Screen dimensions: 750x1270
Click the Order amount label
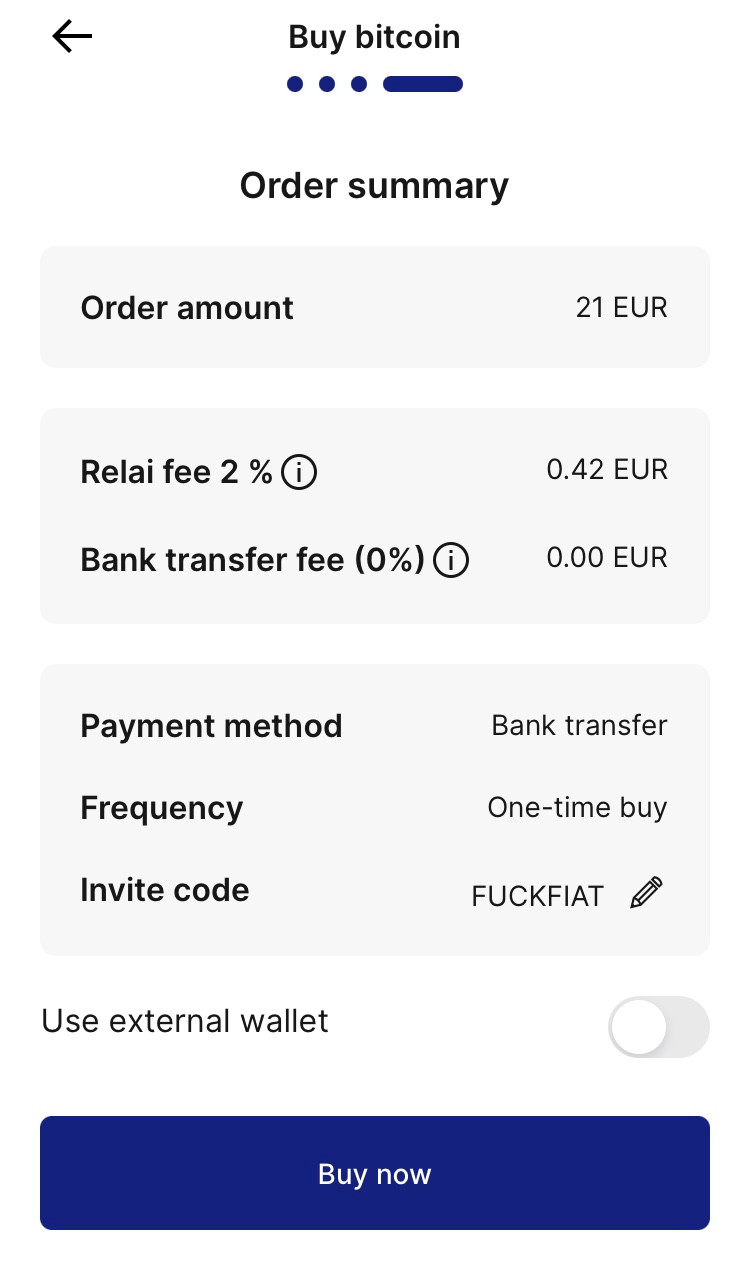tap(187, 307)
